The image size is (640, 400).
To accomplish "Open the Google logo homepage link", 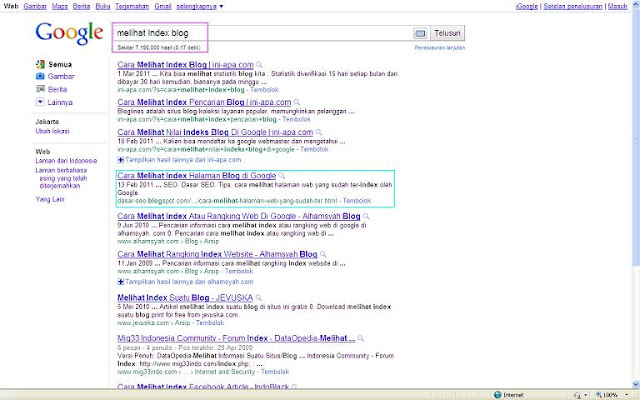I will point(69,33).
